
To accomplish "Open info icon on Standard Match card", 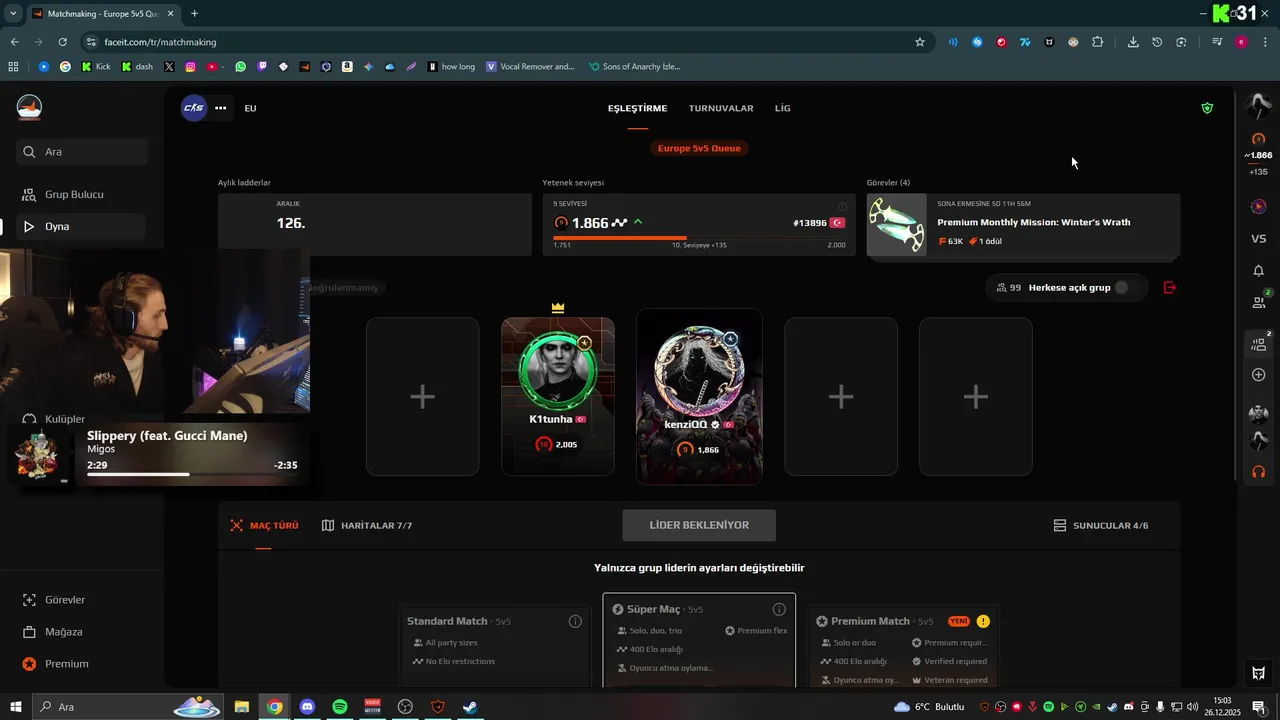I will (575, 621).
